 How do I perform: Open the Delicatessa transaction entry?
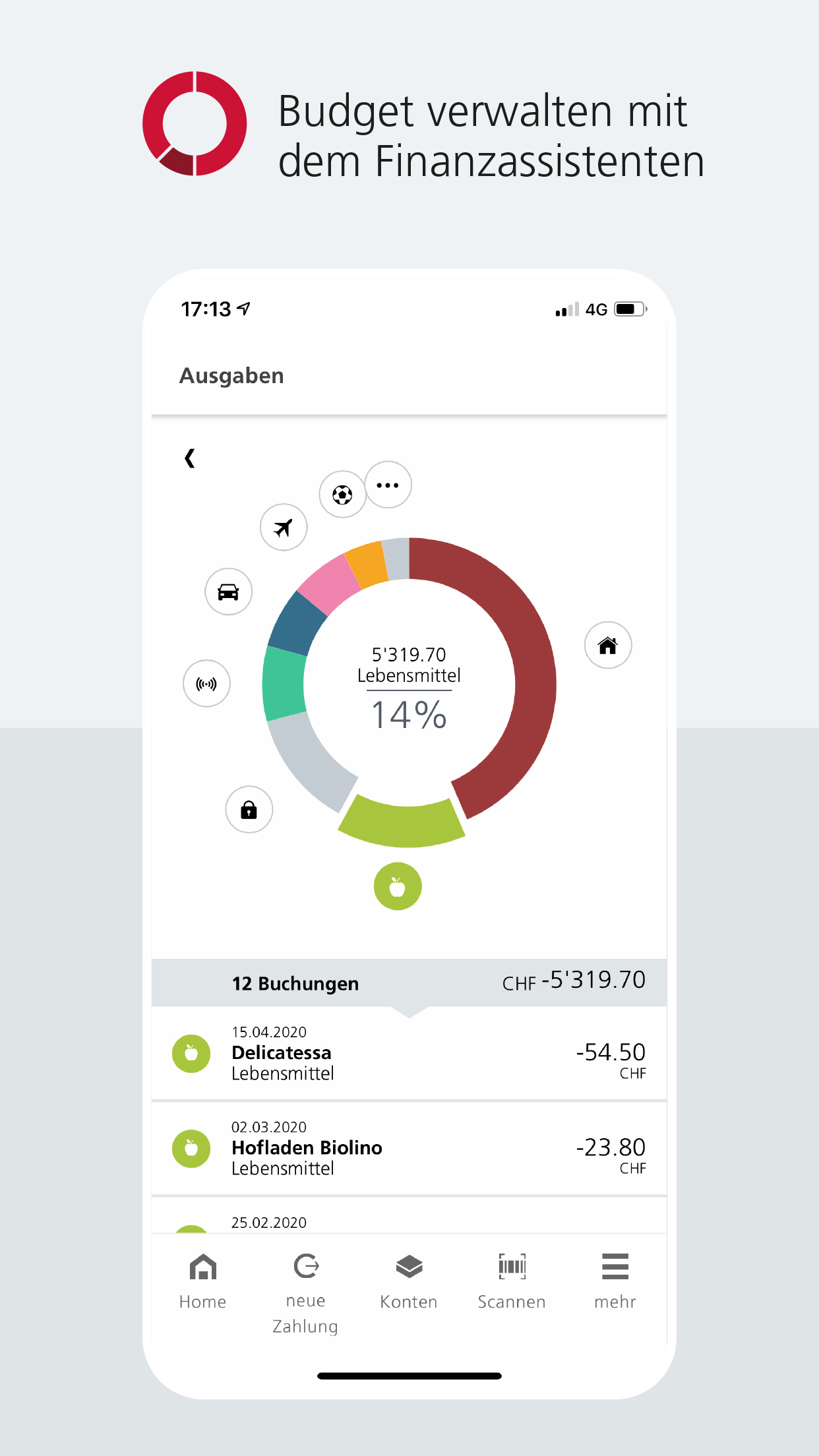coord(409,1053)
